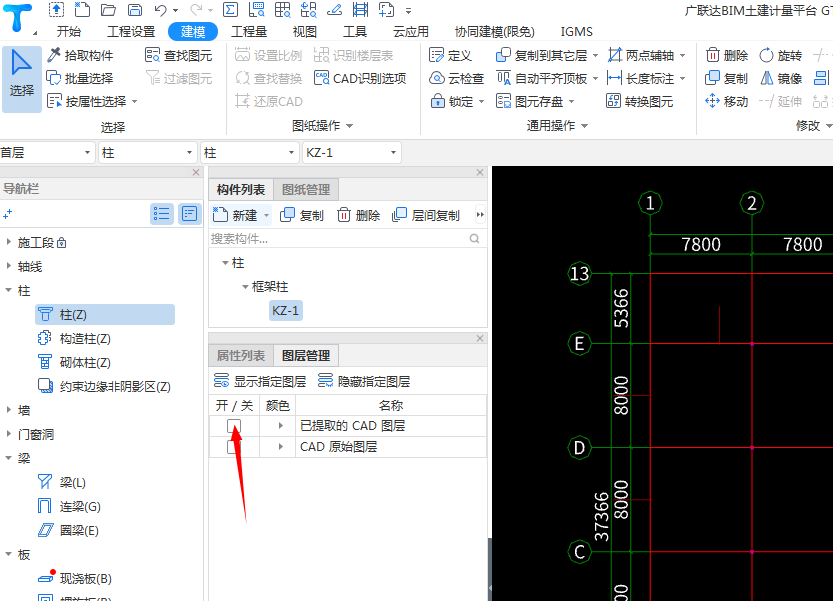Switch navigation bar to list view icon

pyautogui.click(x=162, y=214)
